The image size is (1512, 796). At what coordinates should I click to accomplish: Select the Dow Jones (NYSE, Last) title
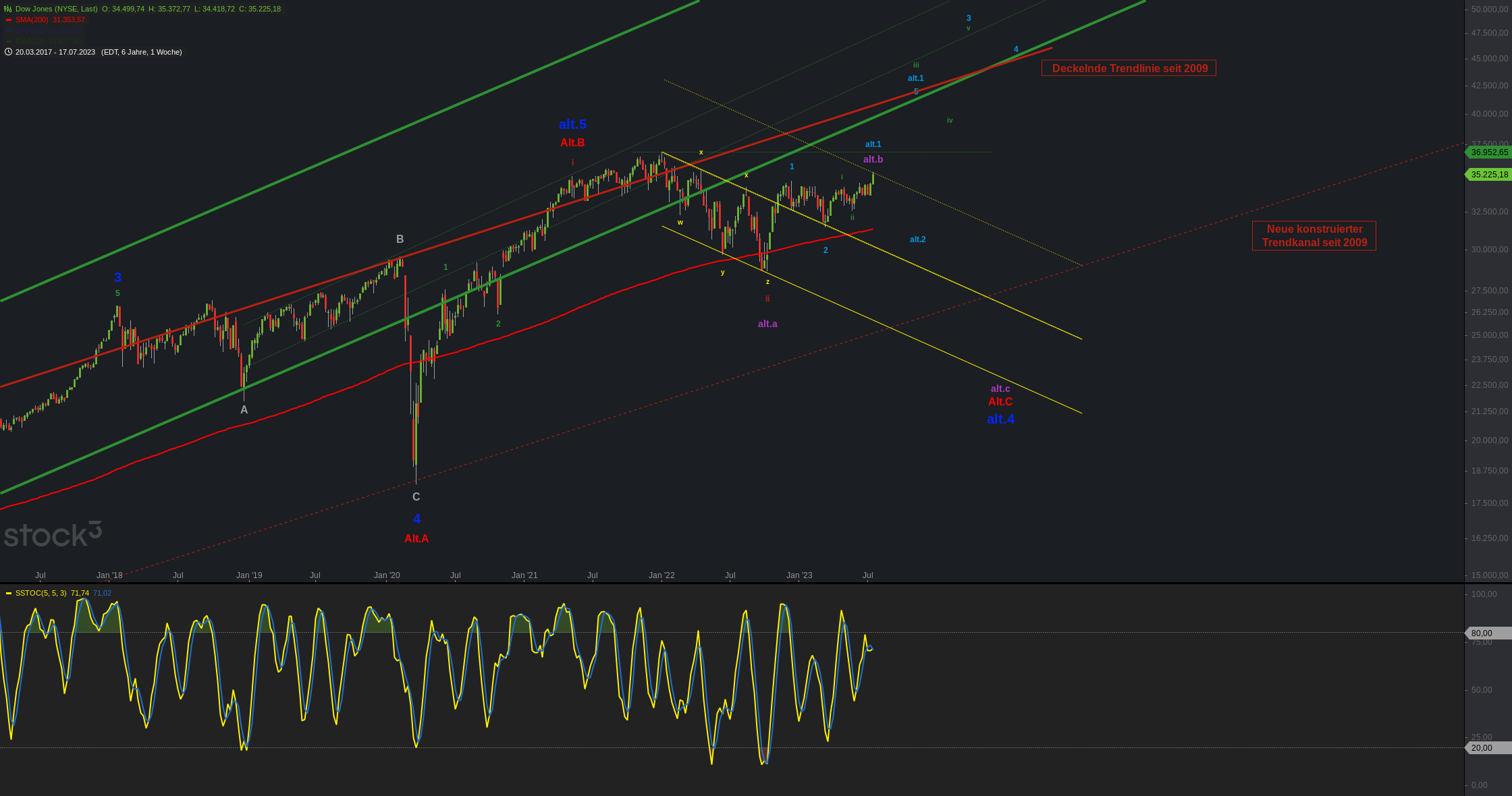[57, 9]
